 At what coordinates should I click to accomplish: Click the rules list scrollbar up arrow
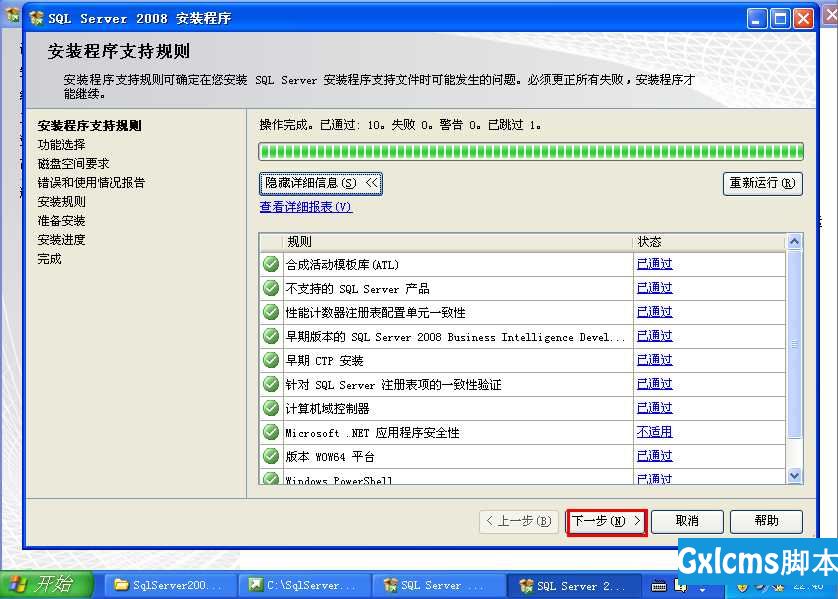(x=794, y=242)
